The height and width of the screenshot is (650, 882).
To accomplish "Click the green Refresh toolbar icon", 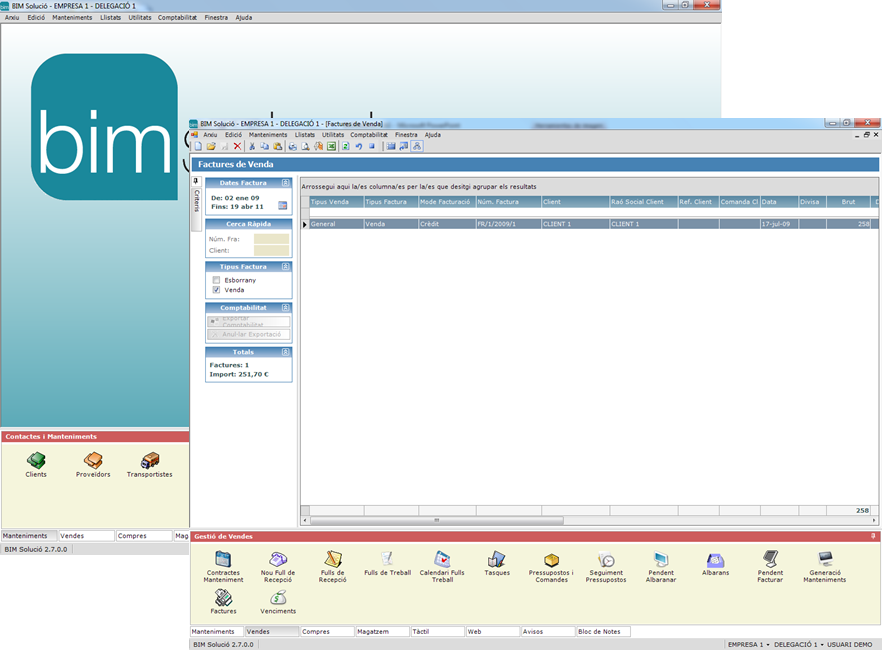I will 345,146.
